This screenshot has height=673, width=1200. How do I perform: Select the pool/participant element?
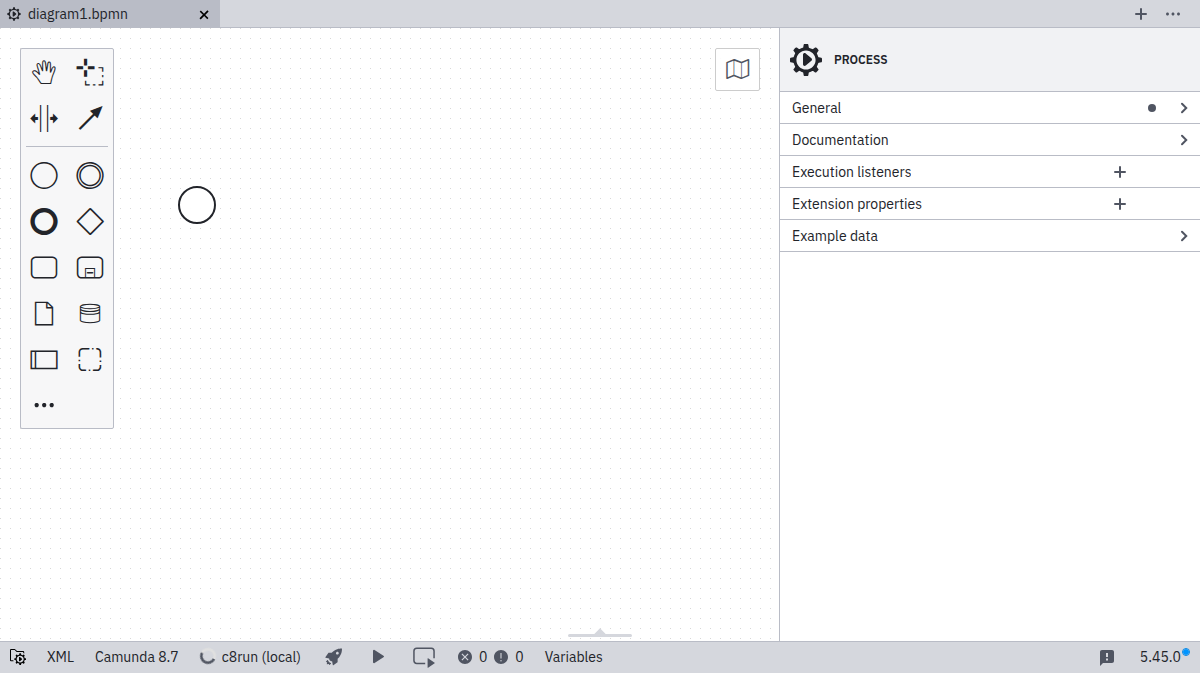coord(44,359)
